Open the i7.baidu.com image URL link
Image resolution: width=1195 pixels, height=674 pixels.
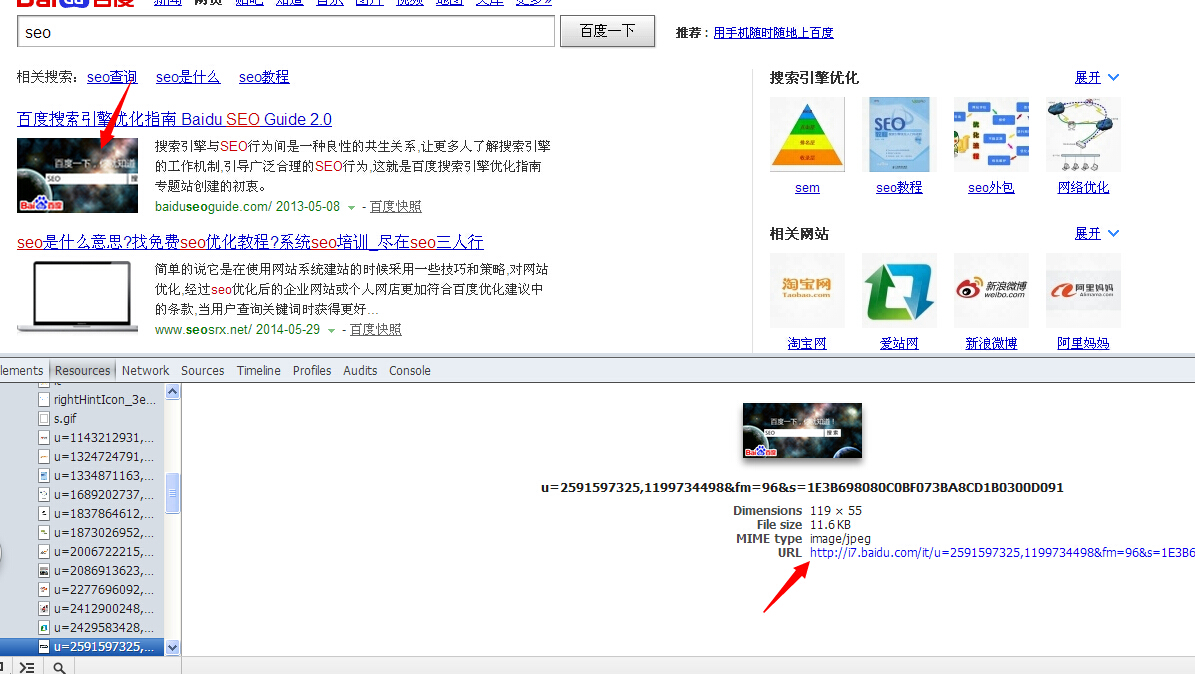pos(1002,553)
